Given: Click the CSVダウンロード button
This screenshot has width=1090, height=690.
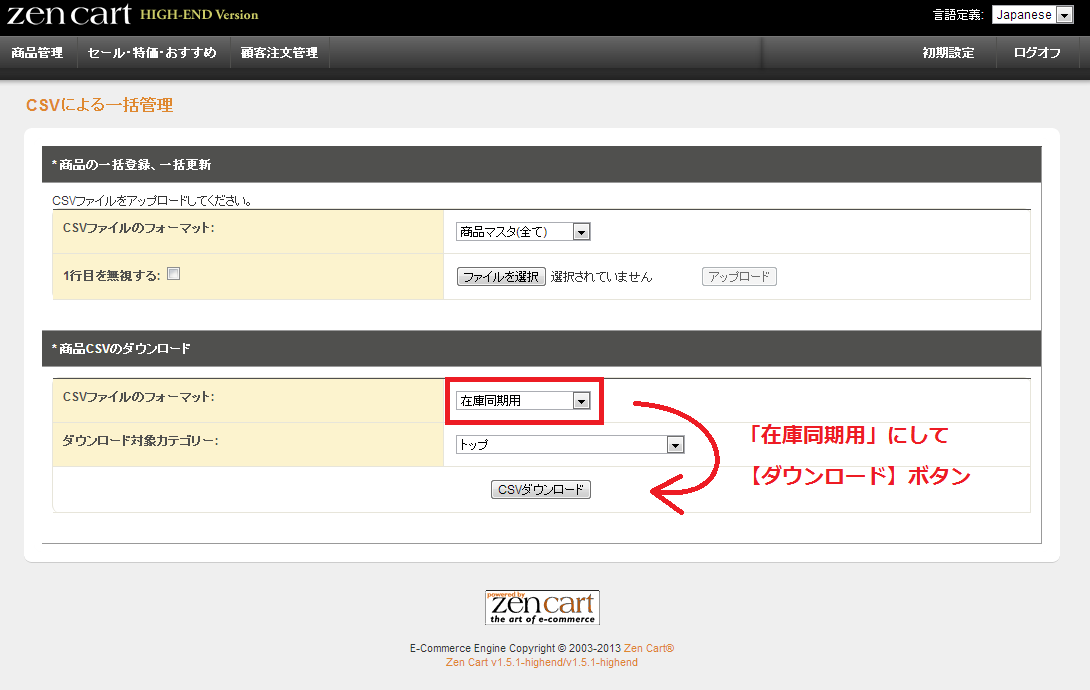Looking at the screenshot, I should pos(541,490).
